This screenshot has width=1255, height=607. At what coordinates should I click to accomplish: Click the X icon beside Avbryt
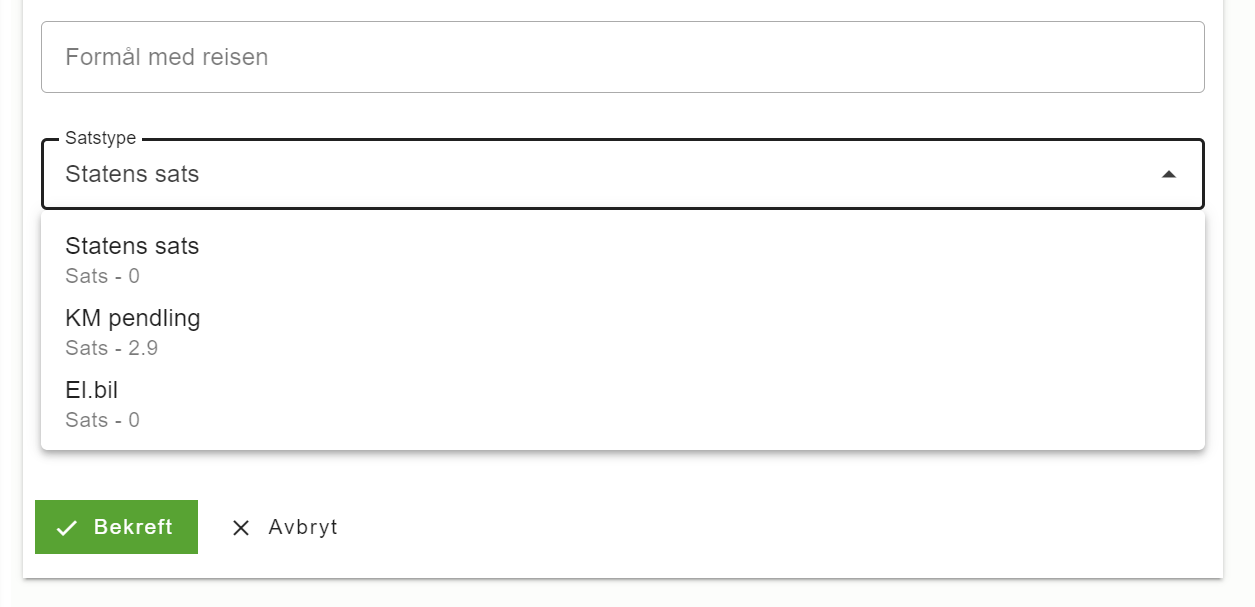(241, 528)
